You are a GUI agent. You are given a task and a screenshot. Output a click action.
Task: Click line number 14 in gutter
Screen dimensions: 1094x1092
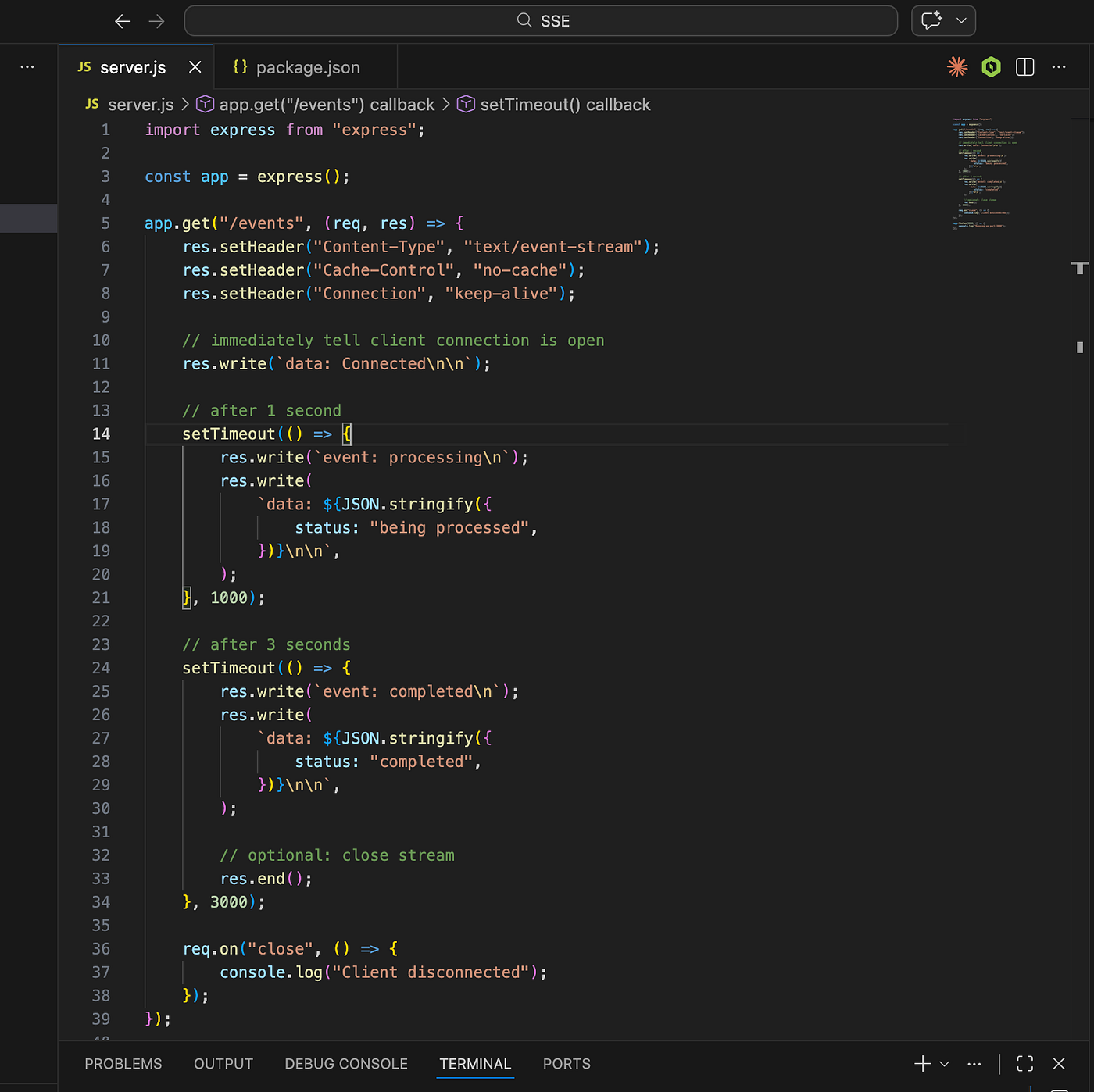pyautogui.click(x=102, y=434)
